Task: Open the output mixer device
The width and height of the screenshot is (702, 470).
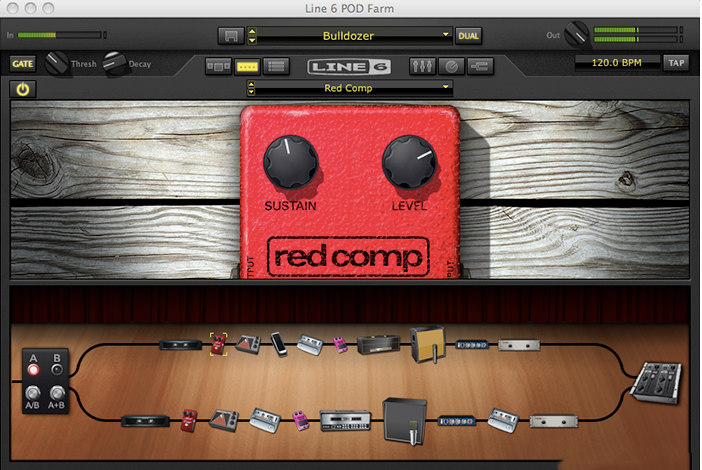Action: 656,383
